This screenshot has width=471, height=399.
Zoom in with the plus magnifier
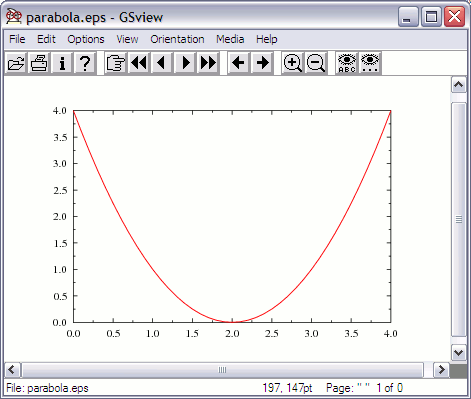[292, 63]
